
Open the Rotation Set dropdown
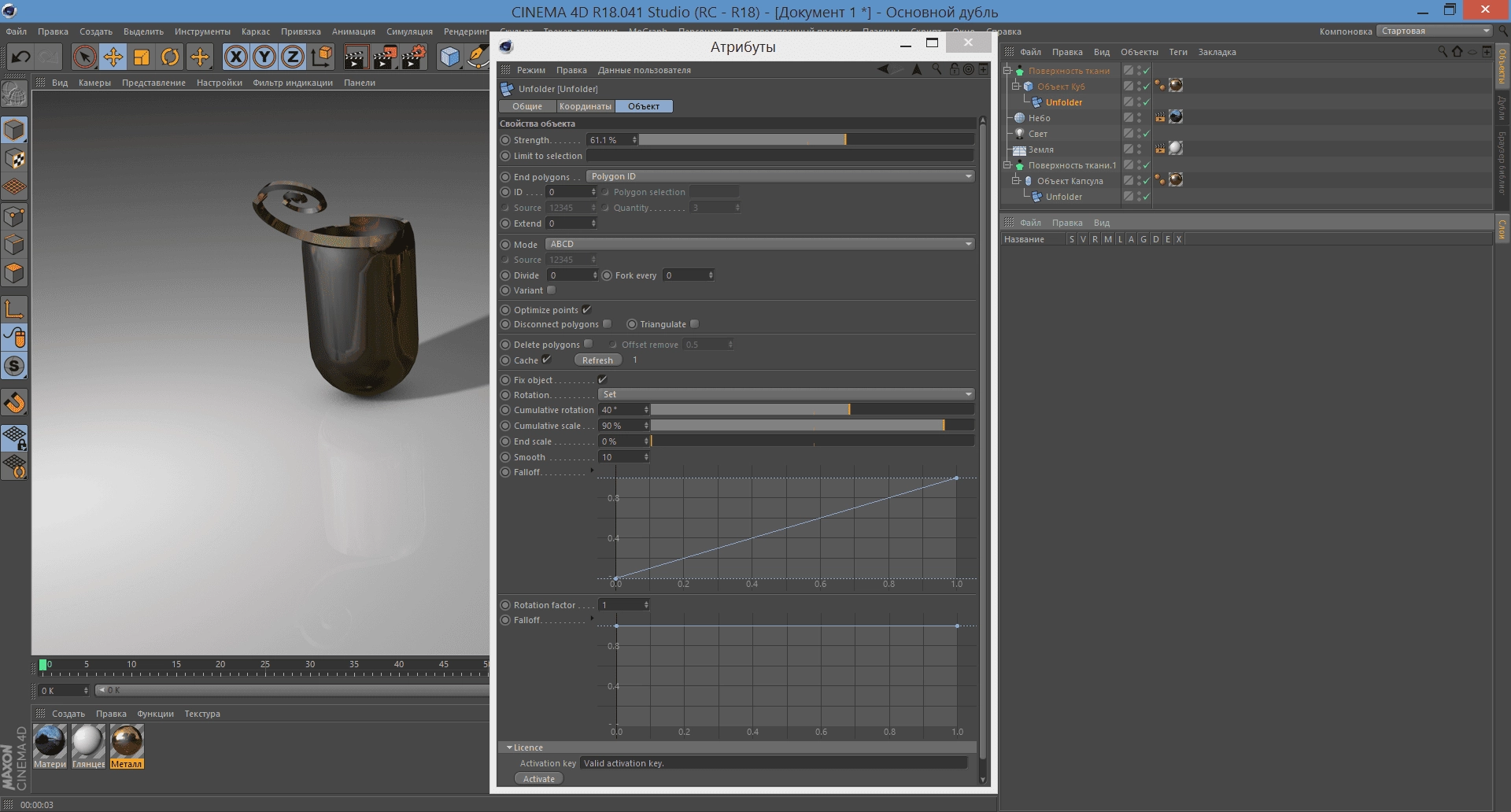tap(787, 394)
